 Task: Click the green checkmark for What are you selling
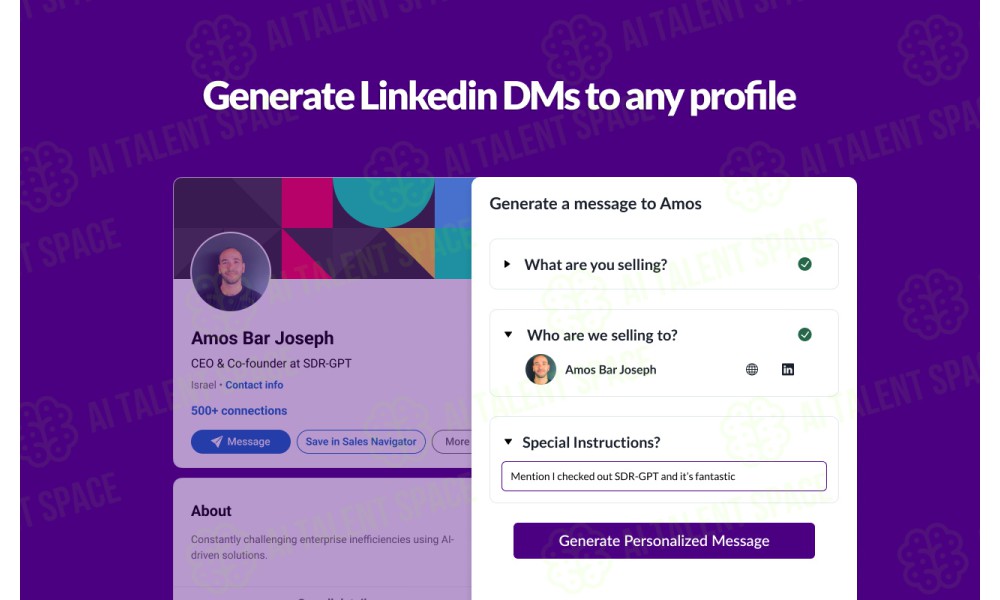tap(805, 264)
